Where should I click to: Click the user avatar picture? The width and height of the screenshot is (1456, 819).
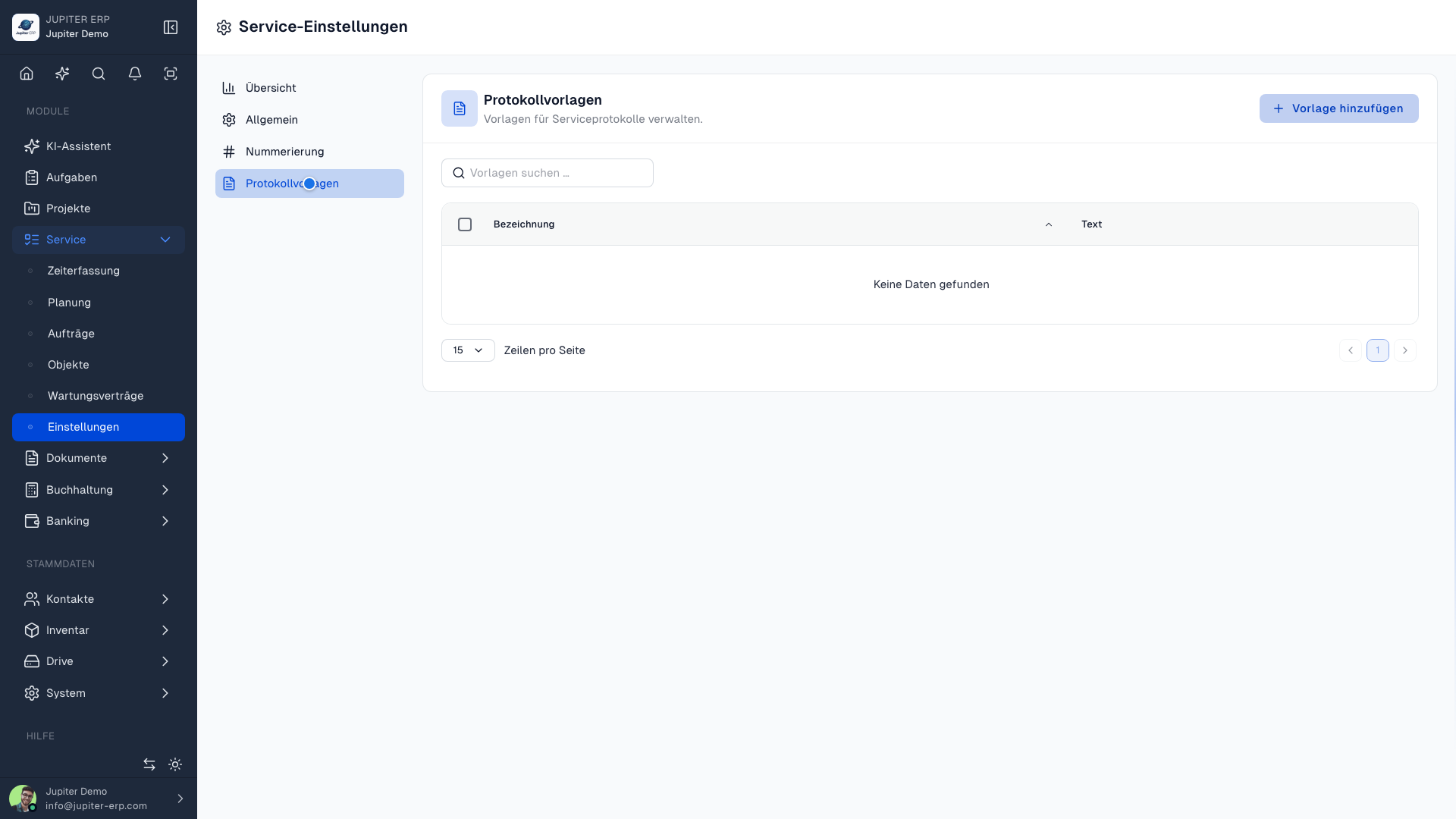pos(23,799)
